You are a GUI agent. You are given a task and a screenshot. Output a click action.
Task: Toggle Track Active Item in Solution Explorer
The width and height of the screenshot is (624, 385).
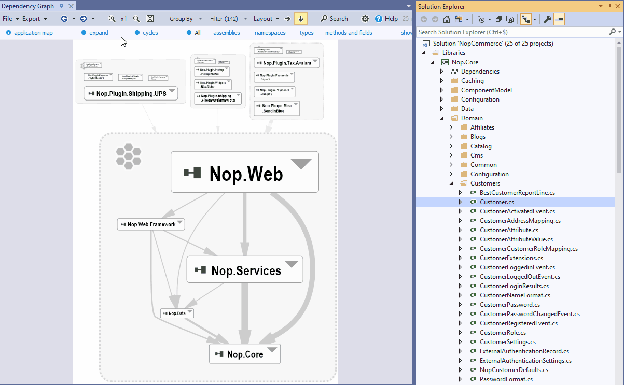coord(526,19)
